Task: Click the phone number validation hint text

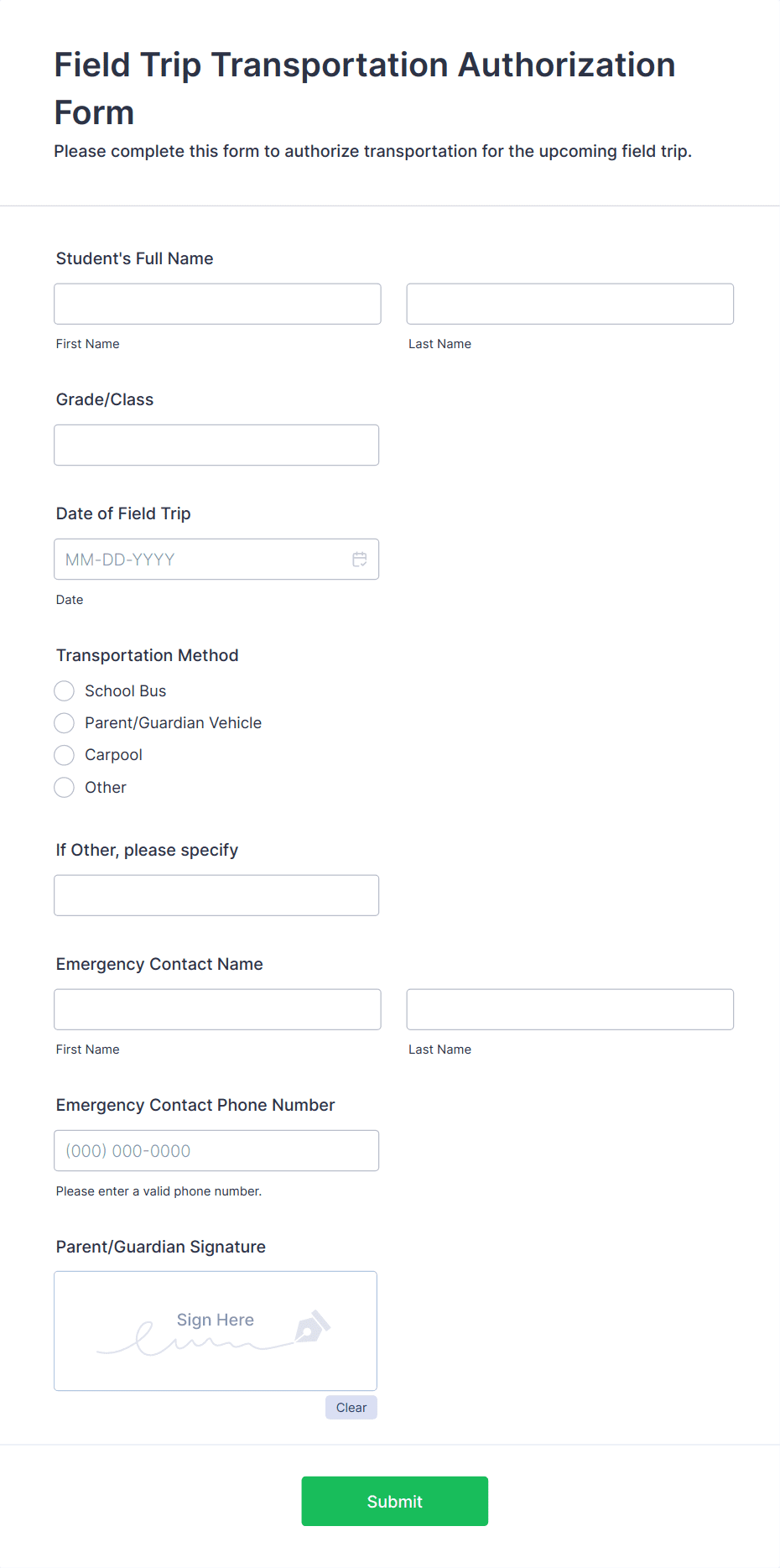Action: coord(159,1190)
